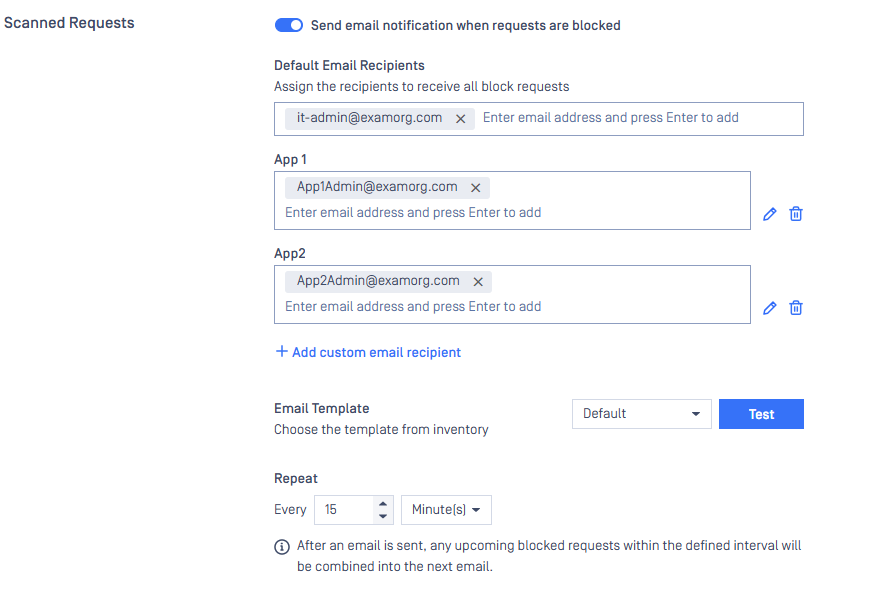The image size is (873, 599).
Task: Open the Minute(s) unit dropdown
Action: coord(446,509)
